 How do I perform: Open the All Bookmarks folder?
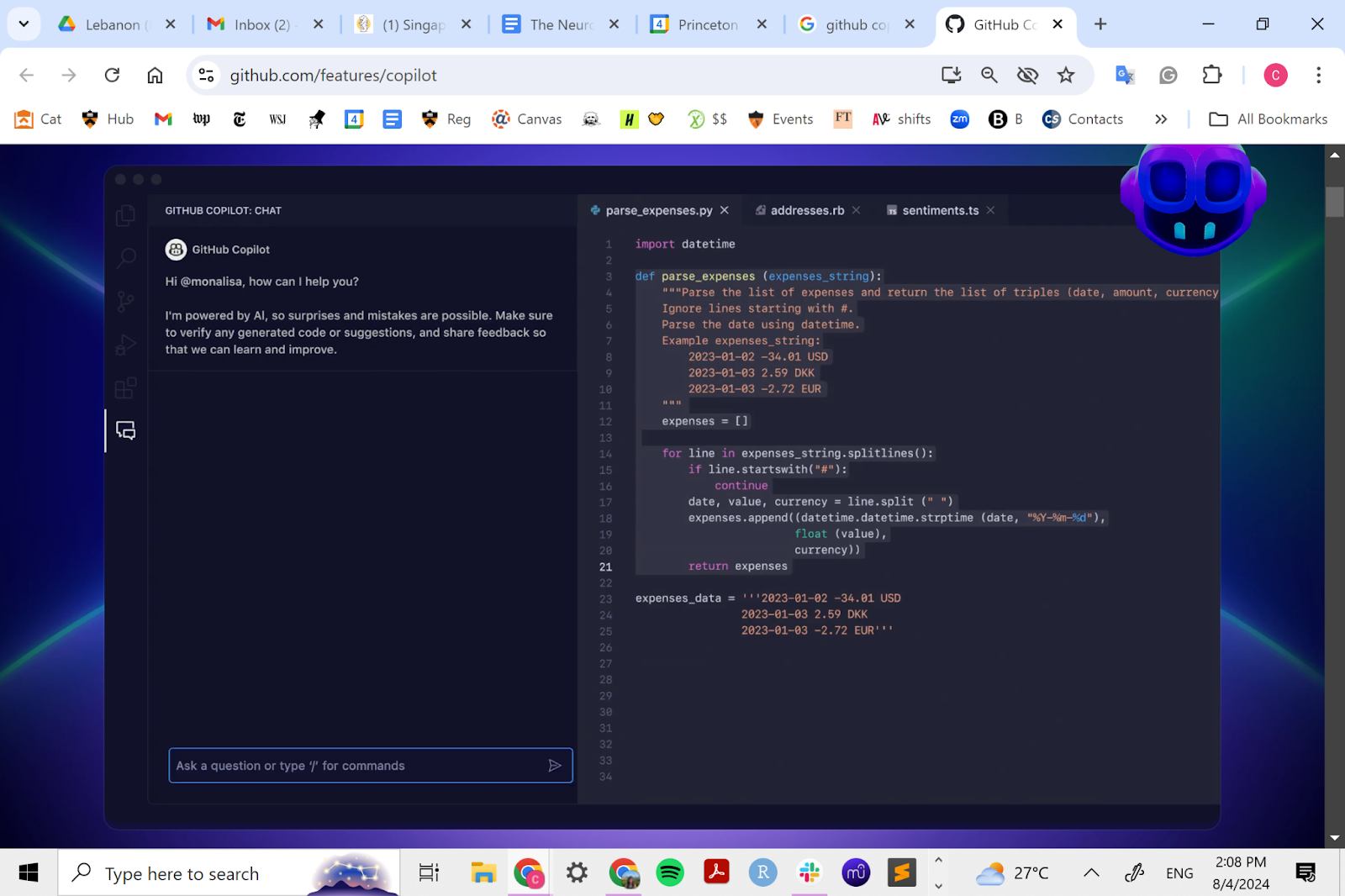click(1269, 119)
